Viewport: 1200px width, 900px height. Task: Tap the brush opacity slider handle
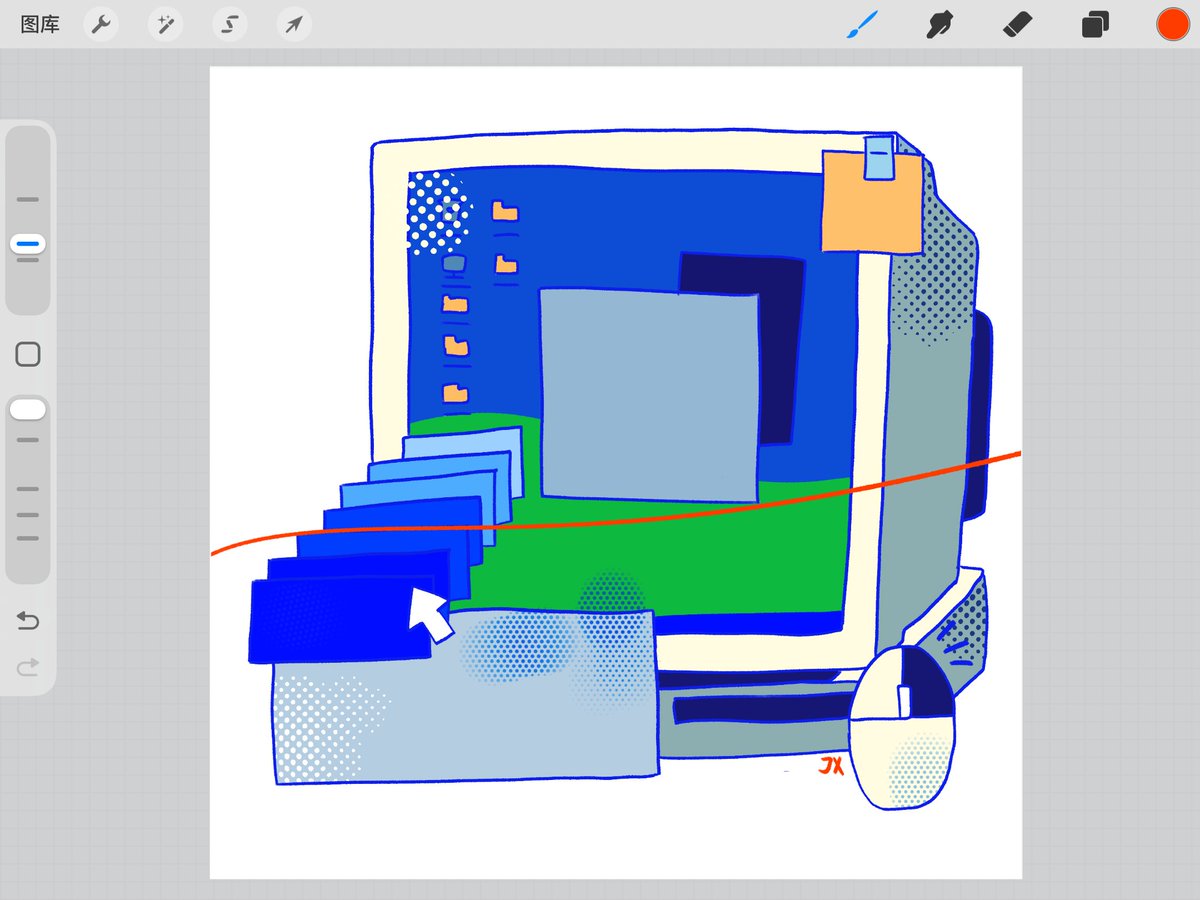point(28,409)
